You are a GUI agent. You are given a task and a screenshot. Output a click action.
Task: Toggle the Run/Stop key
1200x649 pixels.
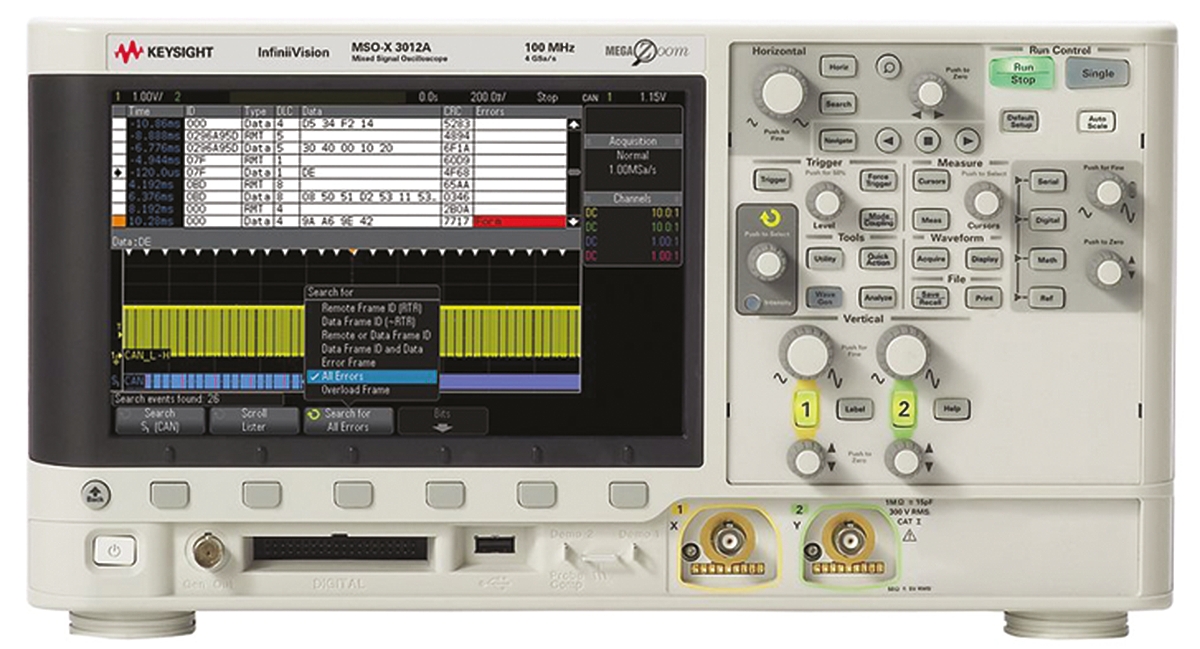tap(1022, 73)
